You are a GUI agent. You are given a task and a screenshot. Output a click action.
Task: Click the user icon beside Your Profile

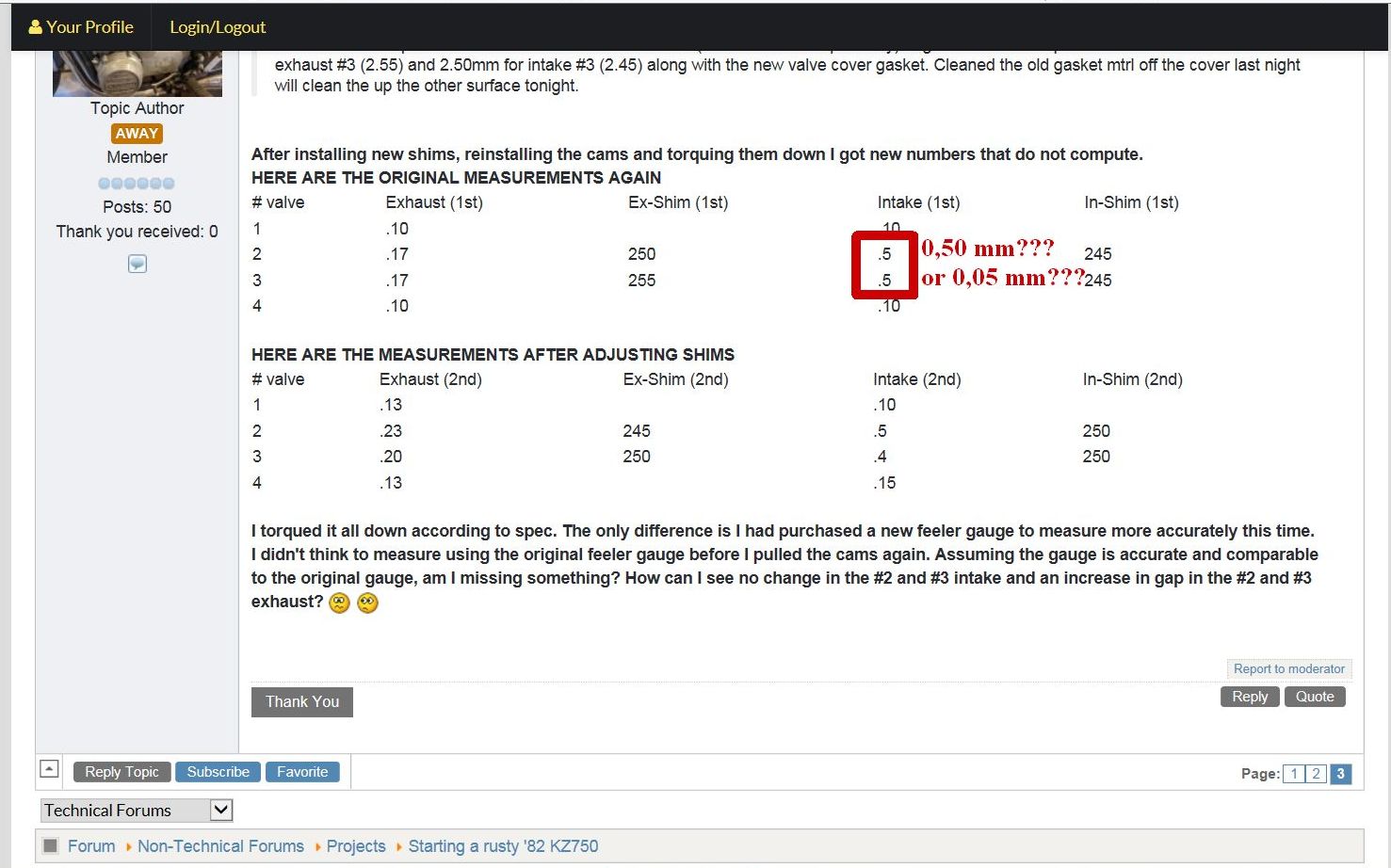[x=35, y=27]
